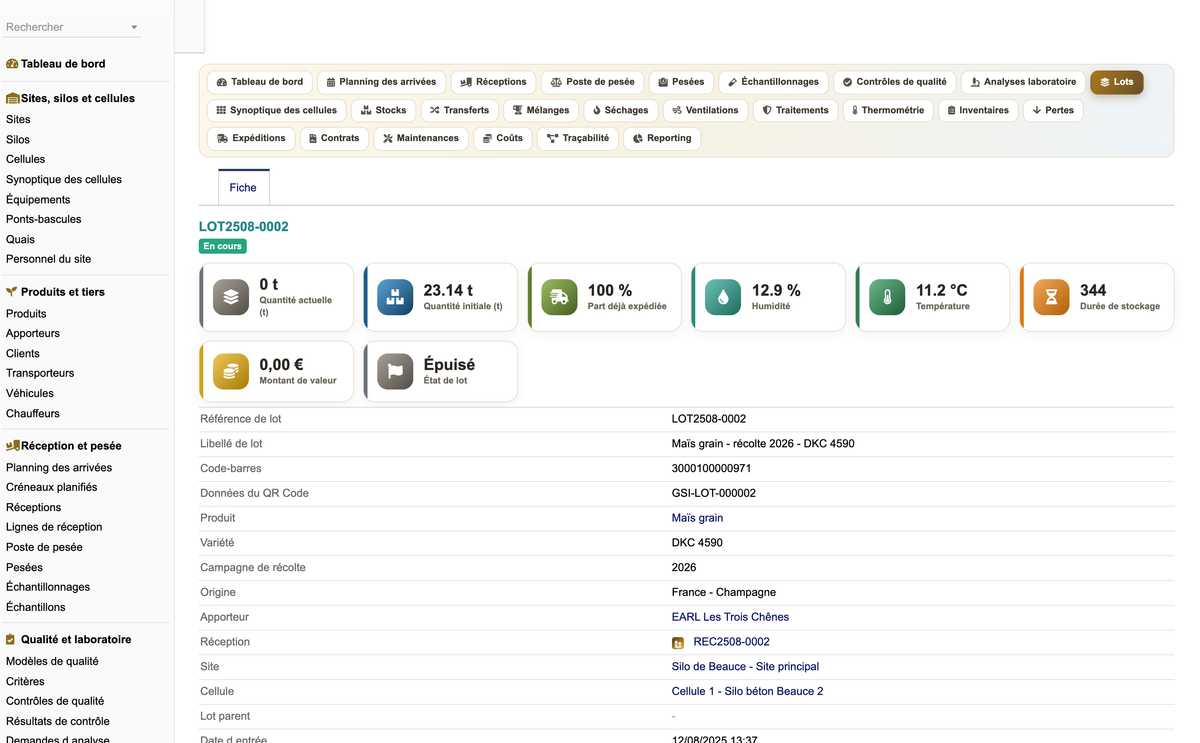Open Cellule 1 - Silo béton Beauce 2 link
The image size is (1200, 743).
click(747, 692)
